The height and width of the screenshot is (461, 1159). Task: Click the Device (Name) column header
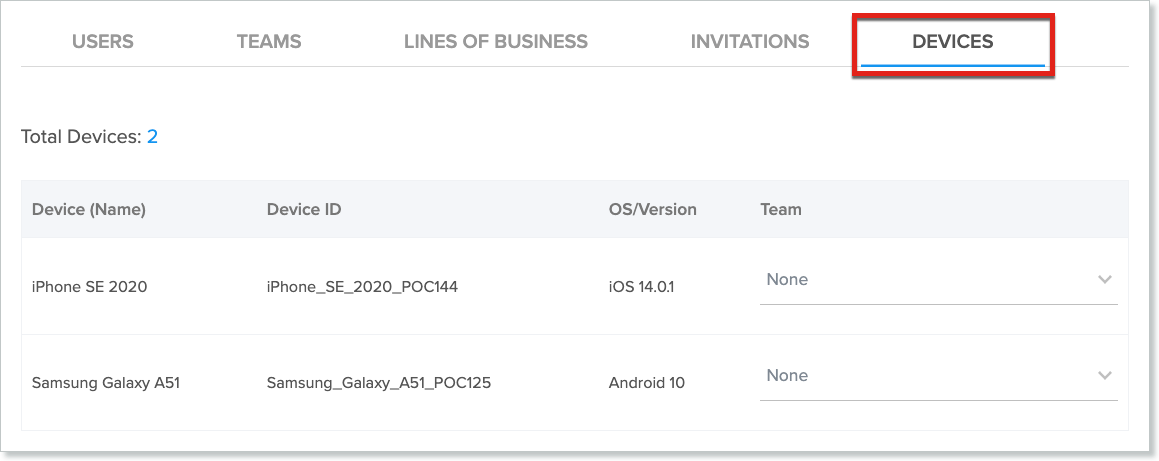(x=89, y=209)
